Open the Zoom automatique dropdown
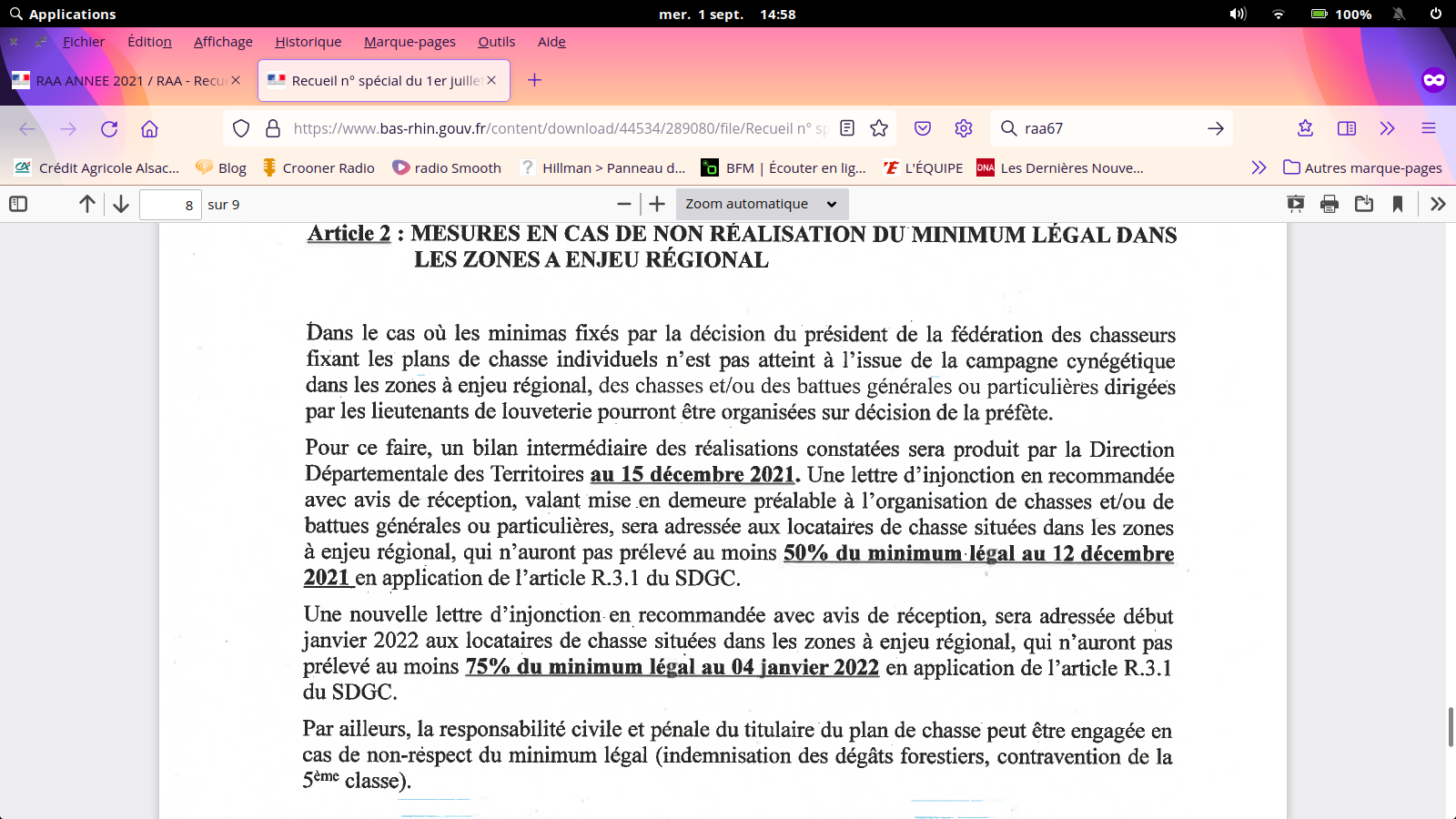Viewport: 1456px width, 819px height. [762, 204]
